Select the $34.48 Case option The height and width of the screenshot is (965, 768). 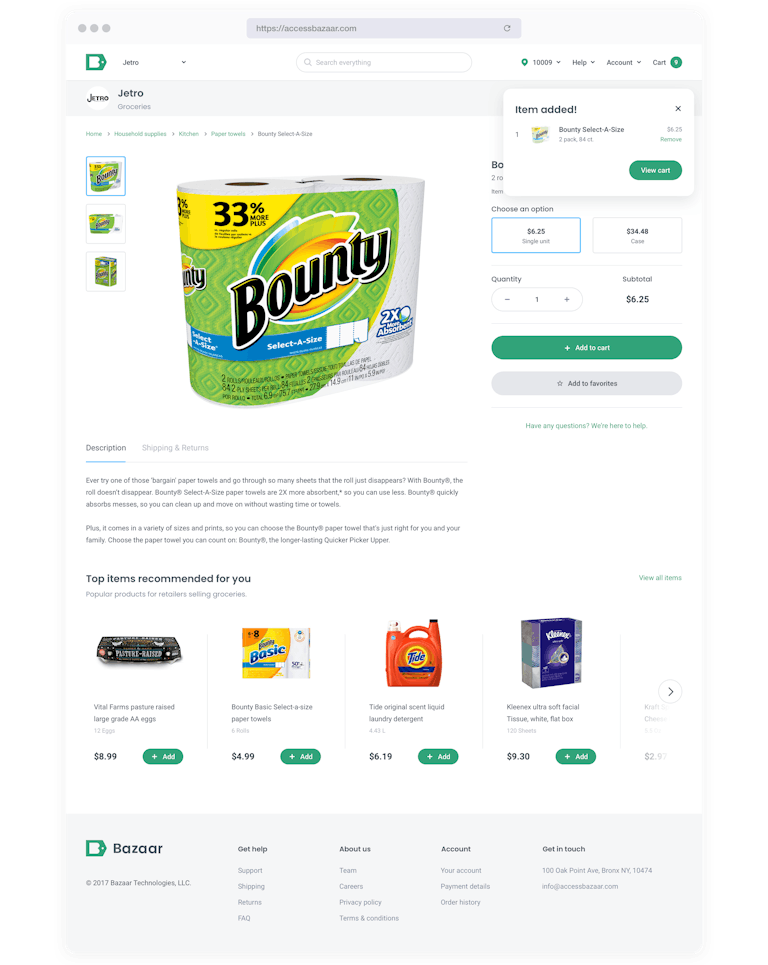(637, 235)
